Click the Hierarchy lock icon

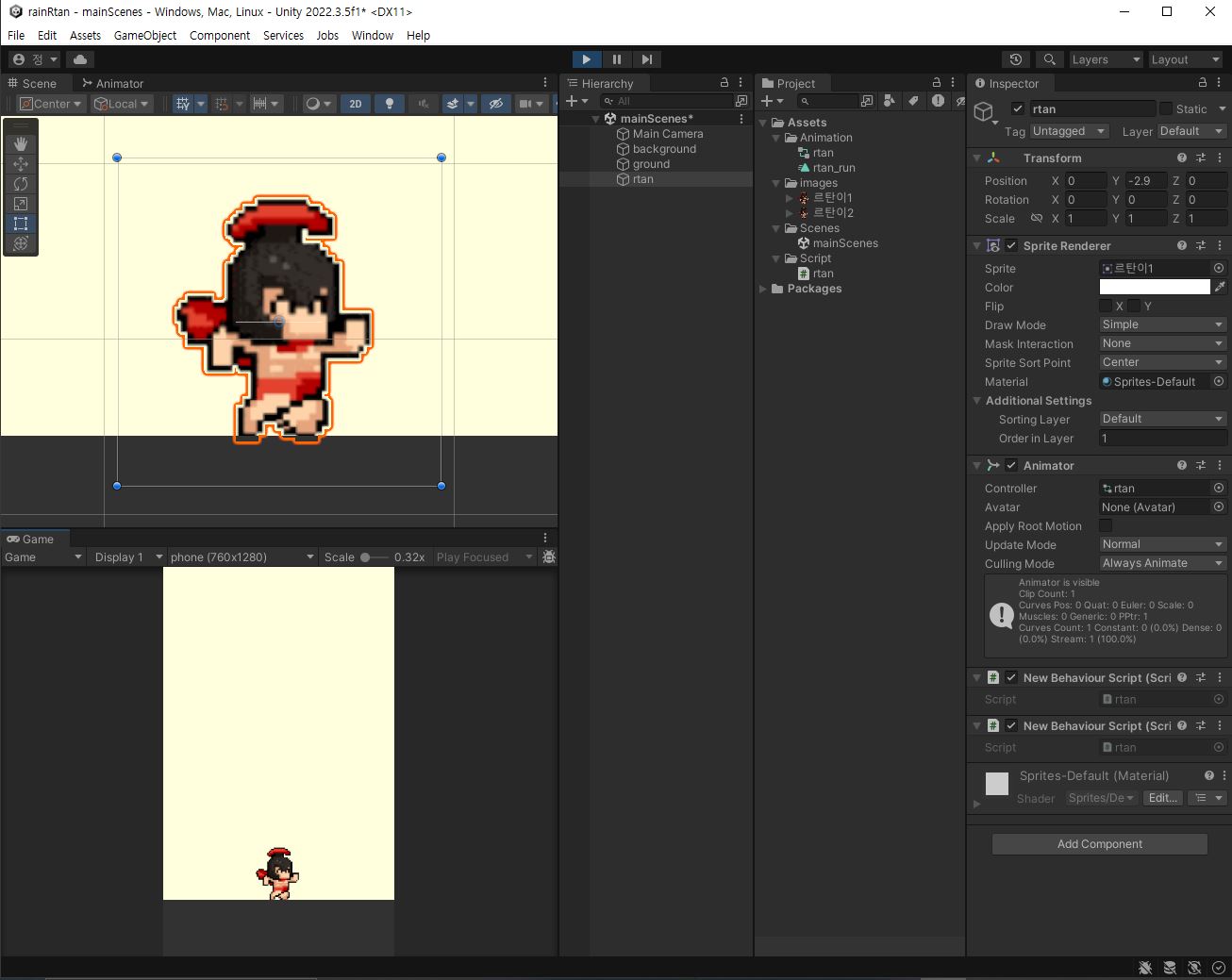[724, 83]
